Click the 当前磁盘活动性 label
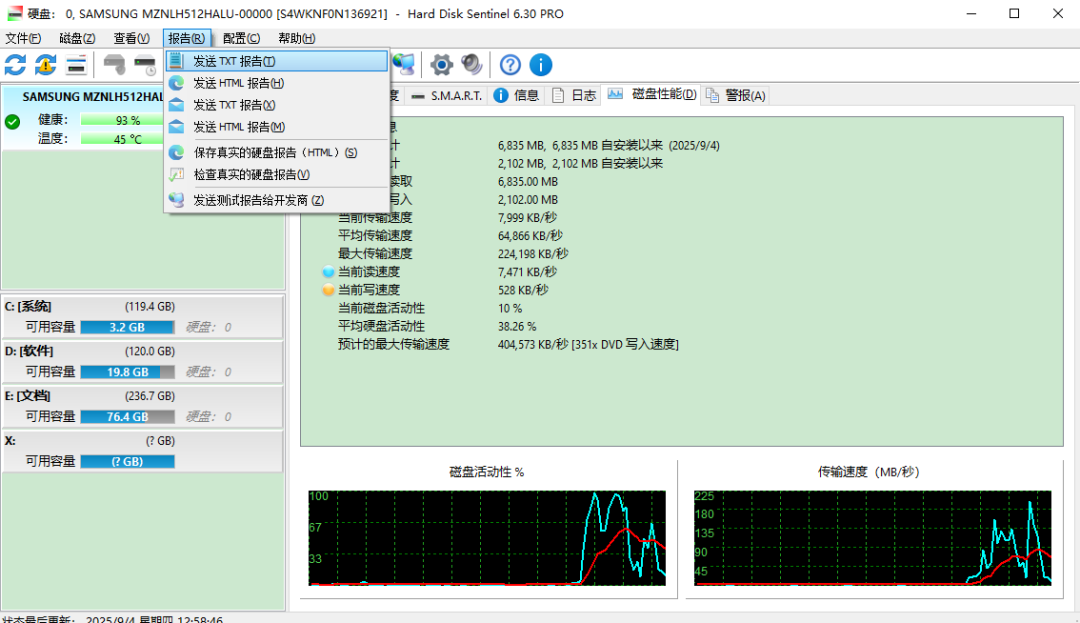This screenshot has width=1080, height=623. click(381, 308)
